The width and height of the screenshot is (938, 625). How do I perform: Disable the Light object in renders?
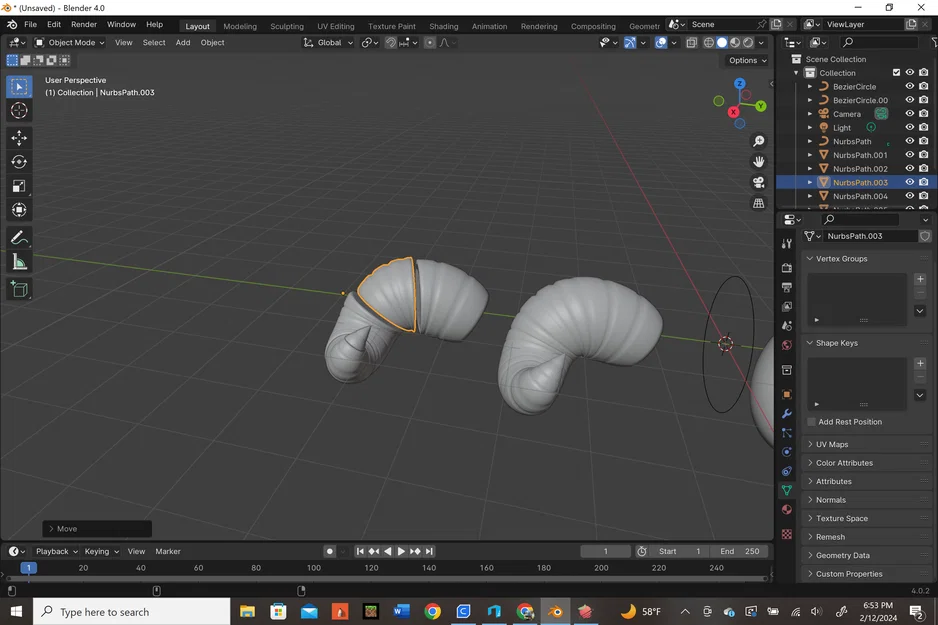tap(924, 127)
